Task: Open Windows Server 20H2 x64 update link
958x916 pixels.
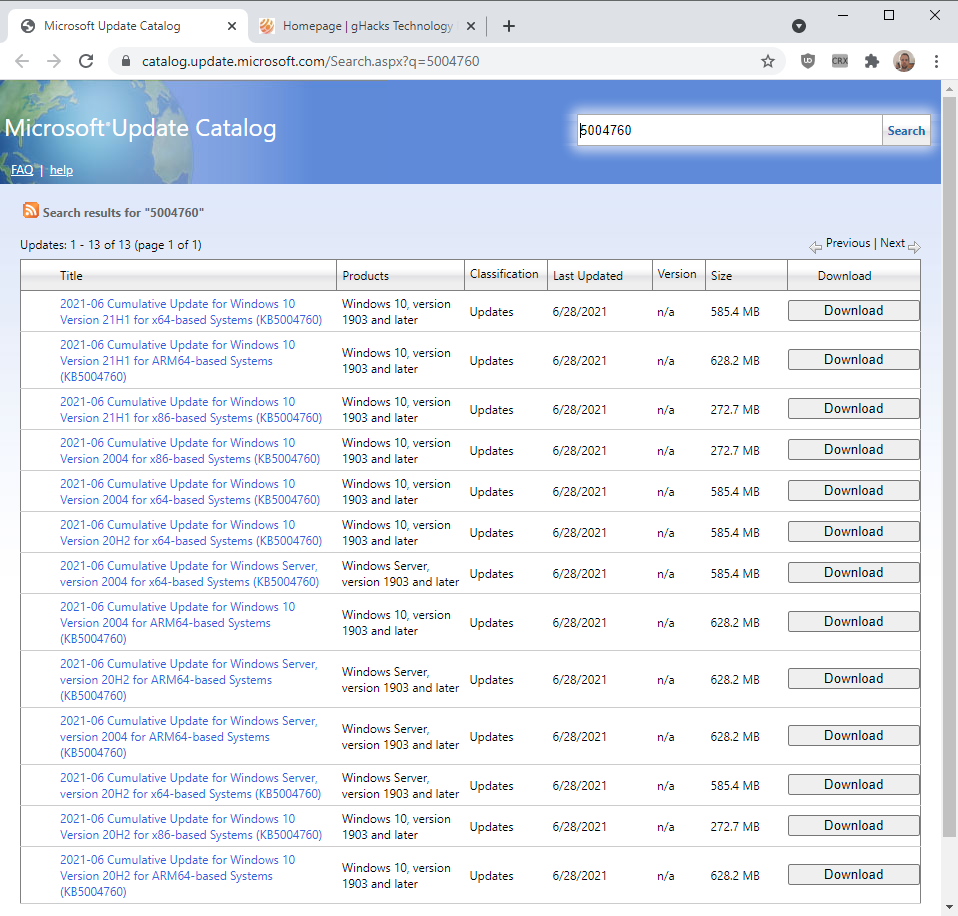Action: click(190, 786)
